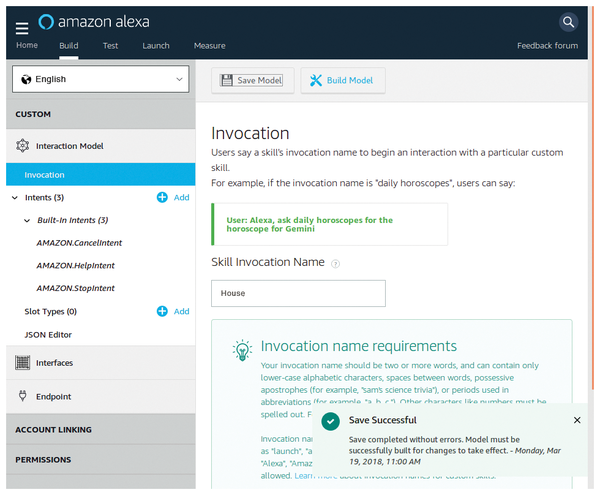
Task: Click the Endpoint plug icon
Action: pos(23,396)
